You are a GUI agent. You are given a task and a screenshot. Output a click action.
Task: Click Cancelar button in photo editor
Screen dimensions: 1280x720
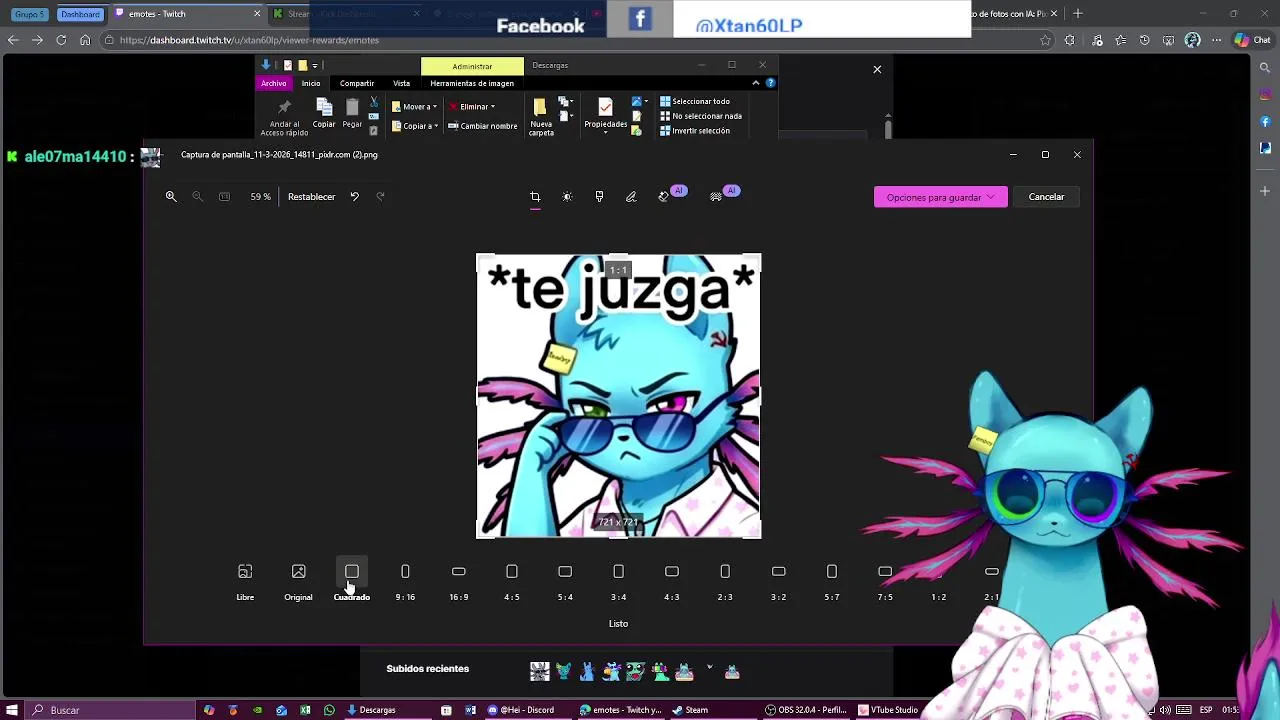(1046, 197)
